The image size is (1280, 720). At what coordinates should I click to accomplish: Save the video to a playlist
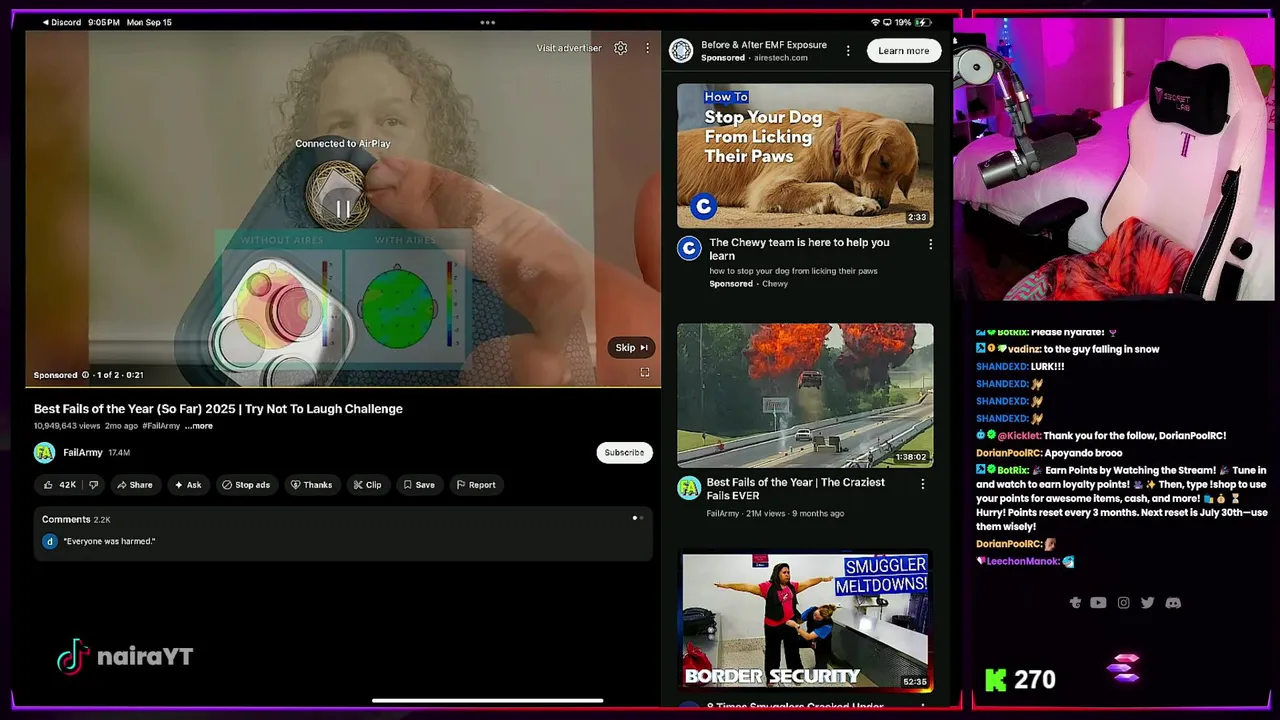click(419, 485)
